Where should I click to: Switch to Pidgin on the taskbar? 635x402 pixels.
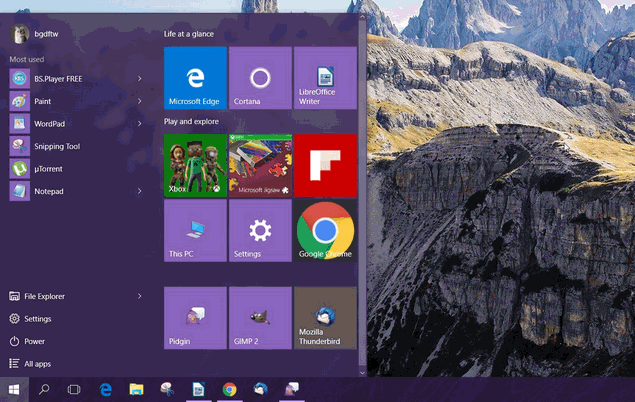pos(292,389)
